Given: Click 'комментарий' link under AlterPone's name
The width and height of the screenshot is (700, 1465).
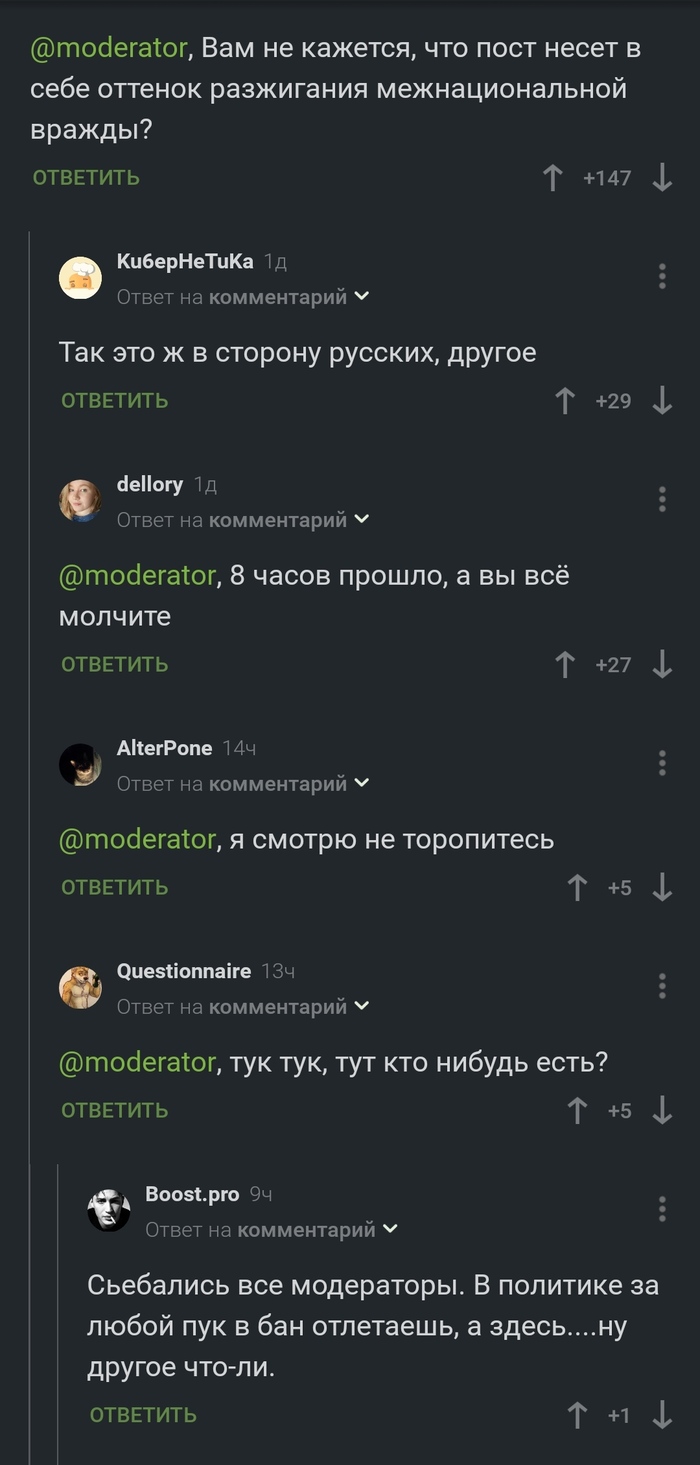Looking at the screenshot, I should click(x=278, y=783).
